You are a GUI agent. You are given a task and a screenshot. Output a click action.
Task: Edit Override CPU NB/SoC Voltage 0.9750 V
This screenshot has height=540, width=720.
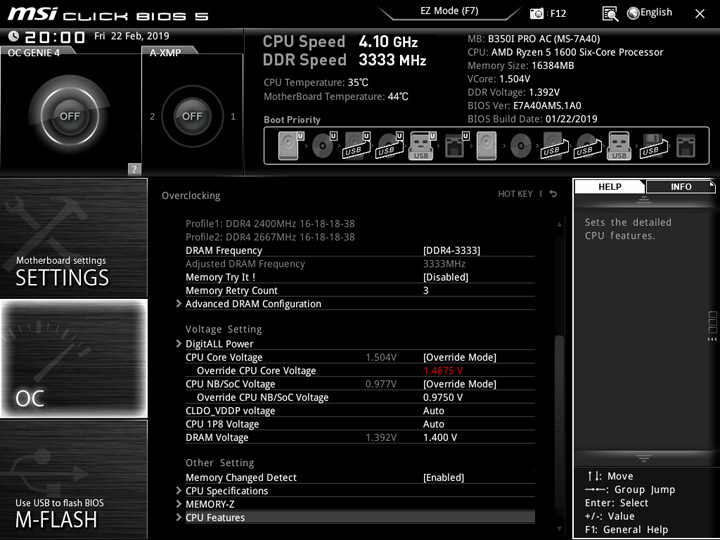(443, 397)
